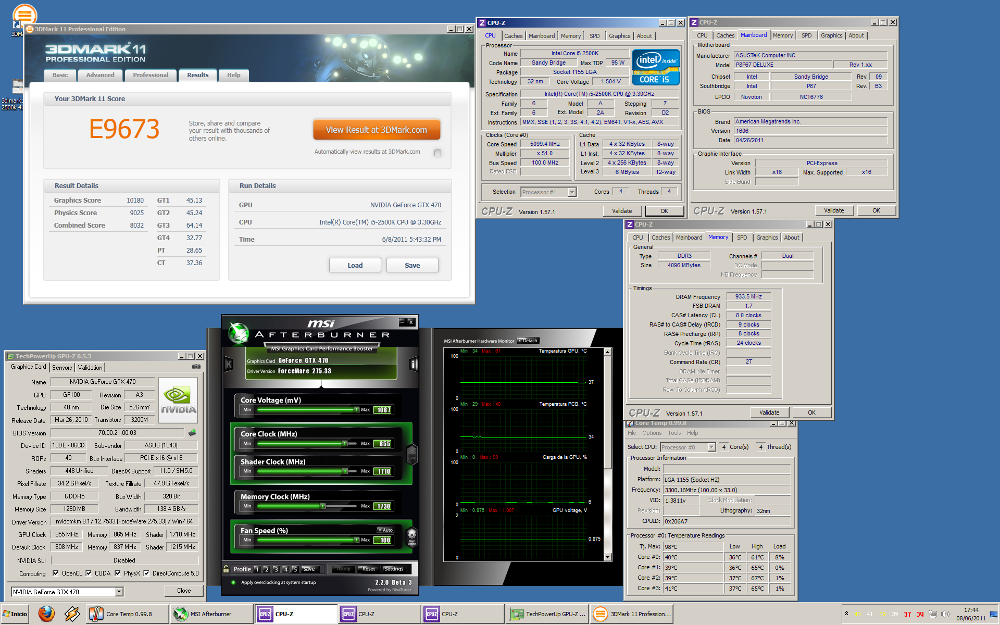Activate the TechPowerUp GPU-Z taskbar button
The height and width of the screenshot is (625, 1000).
pyautogui.click(x=547, y=614)
